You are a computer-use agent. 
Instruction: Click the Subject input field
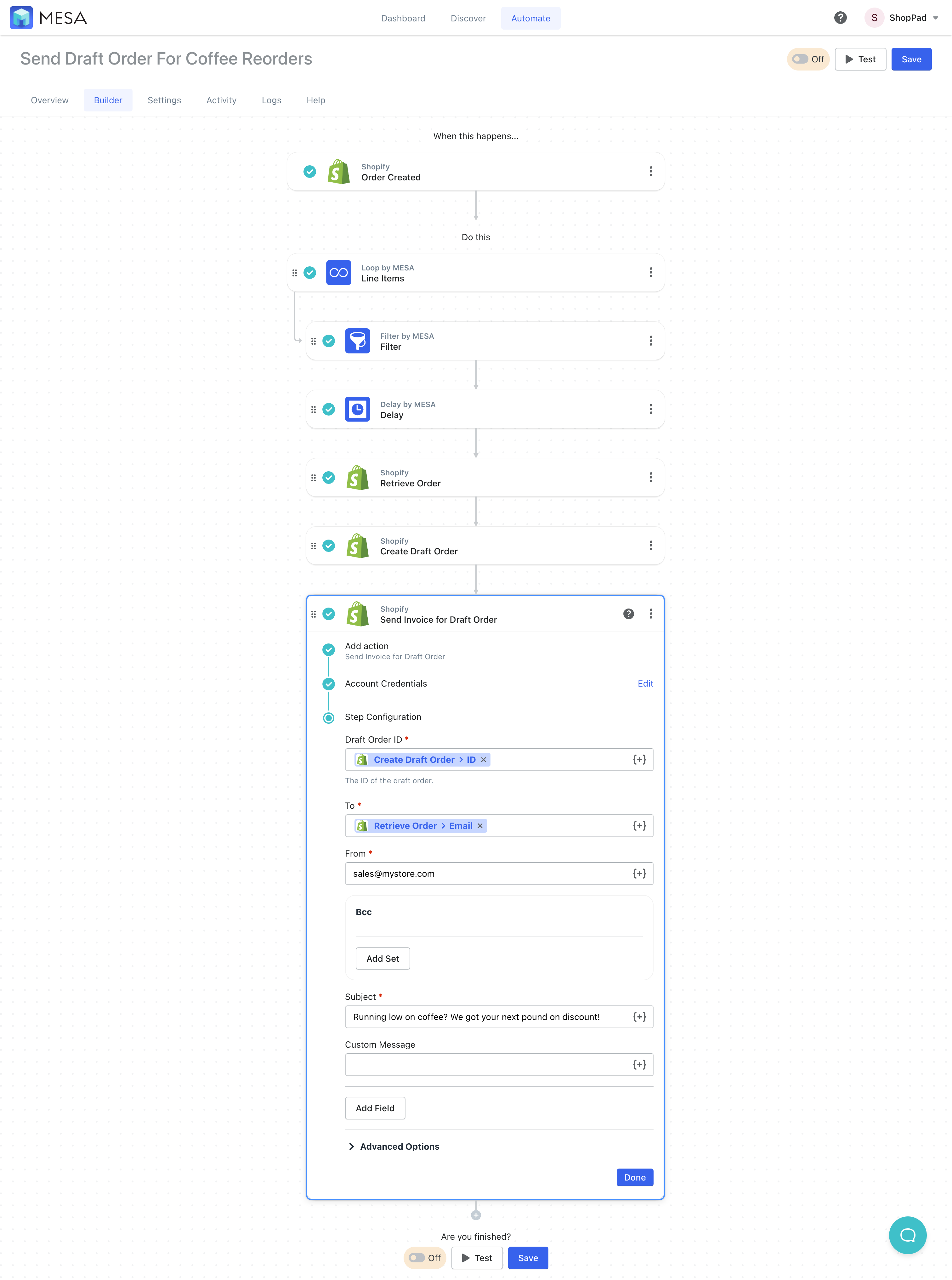click(498, 1017)
